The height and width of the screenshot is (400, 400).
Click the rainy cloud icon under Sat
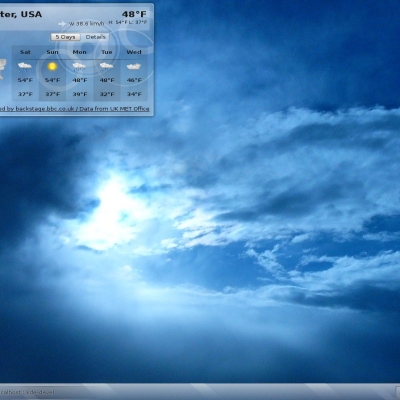pyautogui.click(x=25, y=66)
